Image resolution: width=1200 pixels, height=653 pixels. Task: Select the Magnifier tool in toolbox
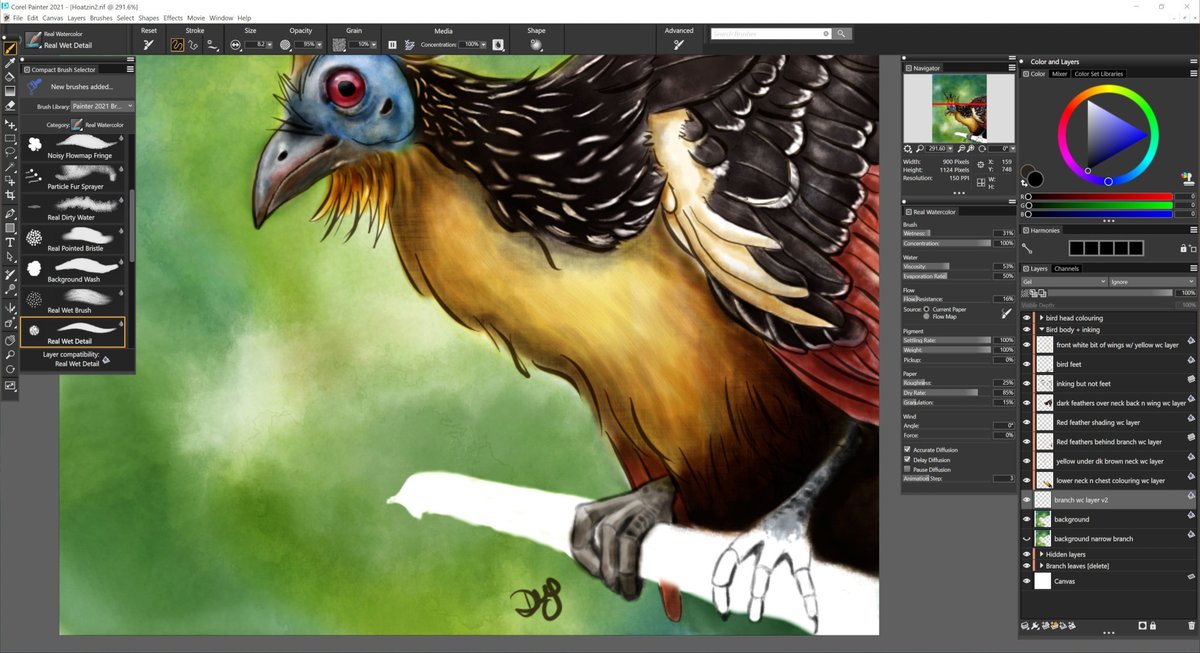click(10, 355)
